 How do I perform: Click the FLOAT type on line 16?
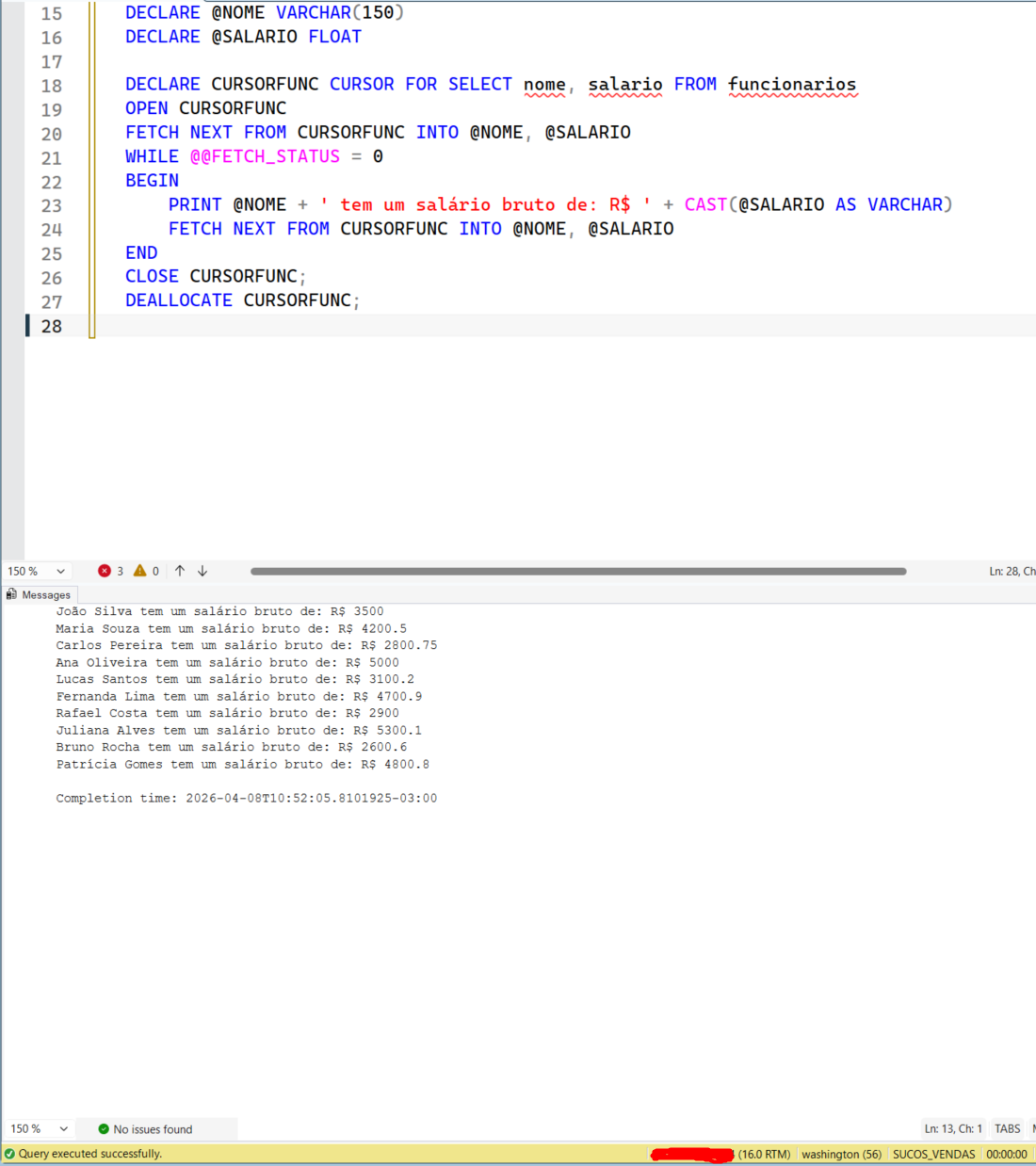point(335,37)
